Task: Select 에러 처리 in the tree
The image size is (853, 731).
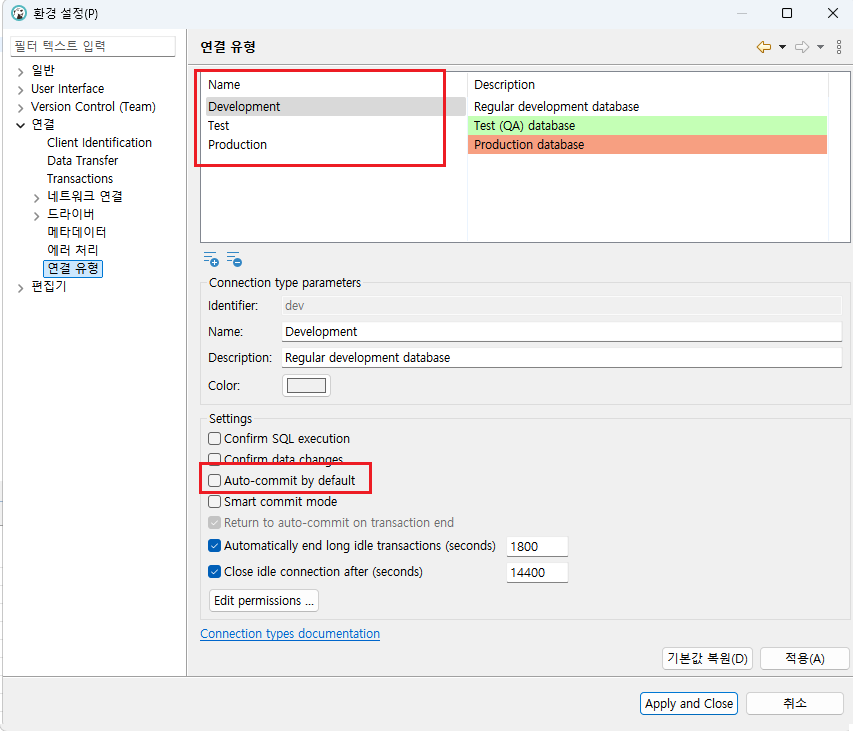Action: 72,250
